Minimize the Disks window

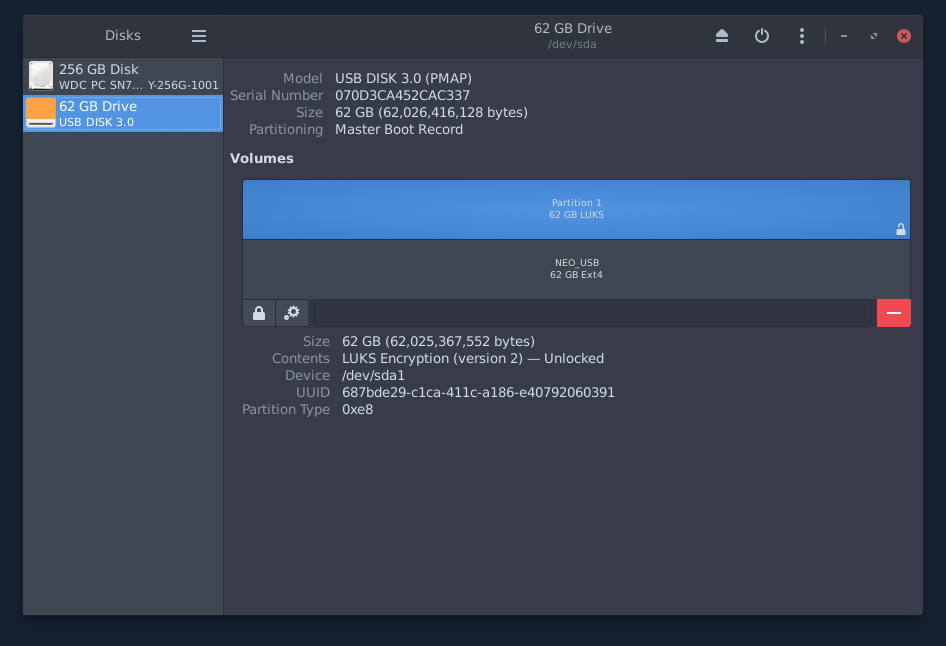844,36
